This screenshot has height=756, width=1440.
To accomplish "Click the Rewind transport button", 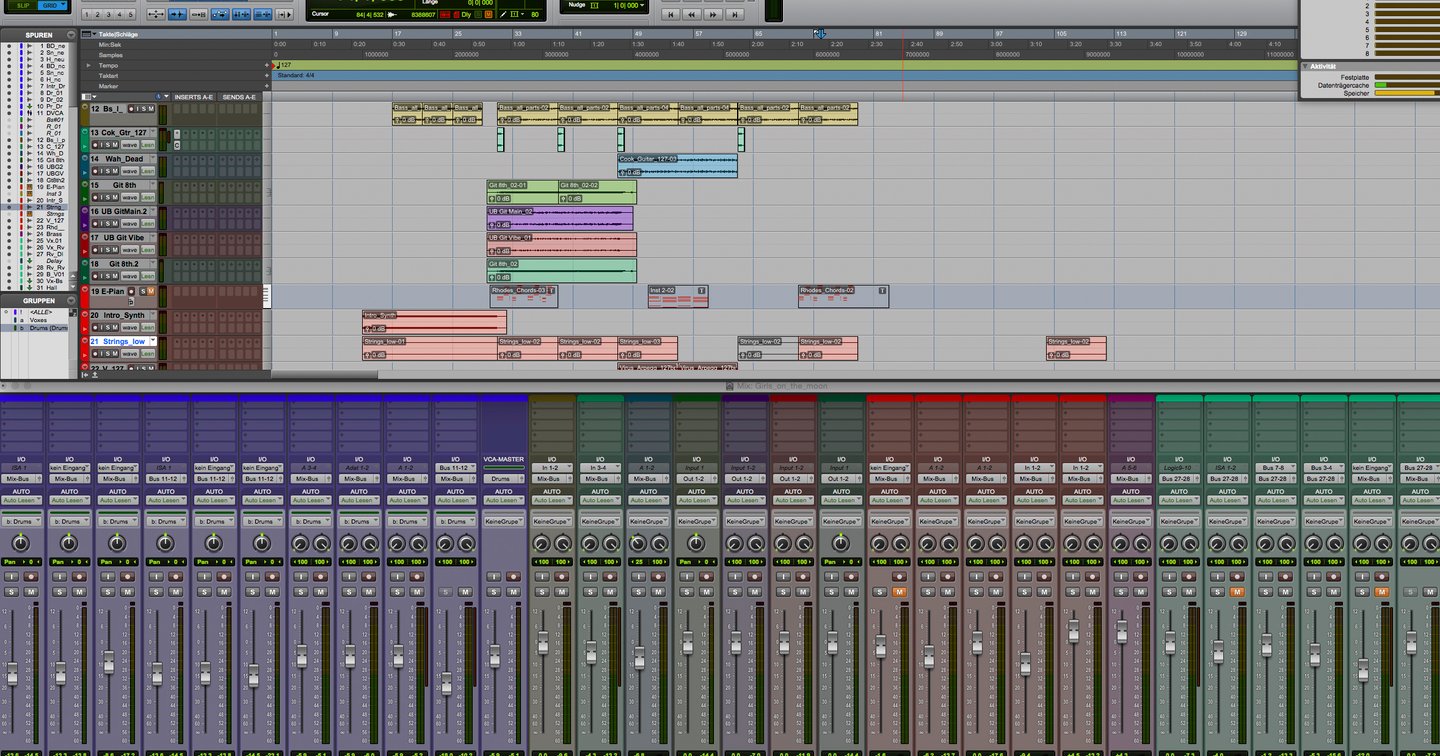I will click(691, 14).
